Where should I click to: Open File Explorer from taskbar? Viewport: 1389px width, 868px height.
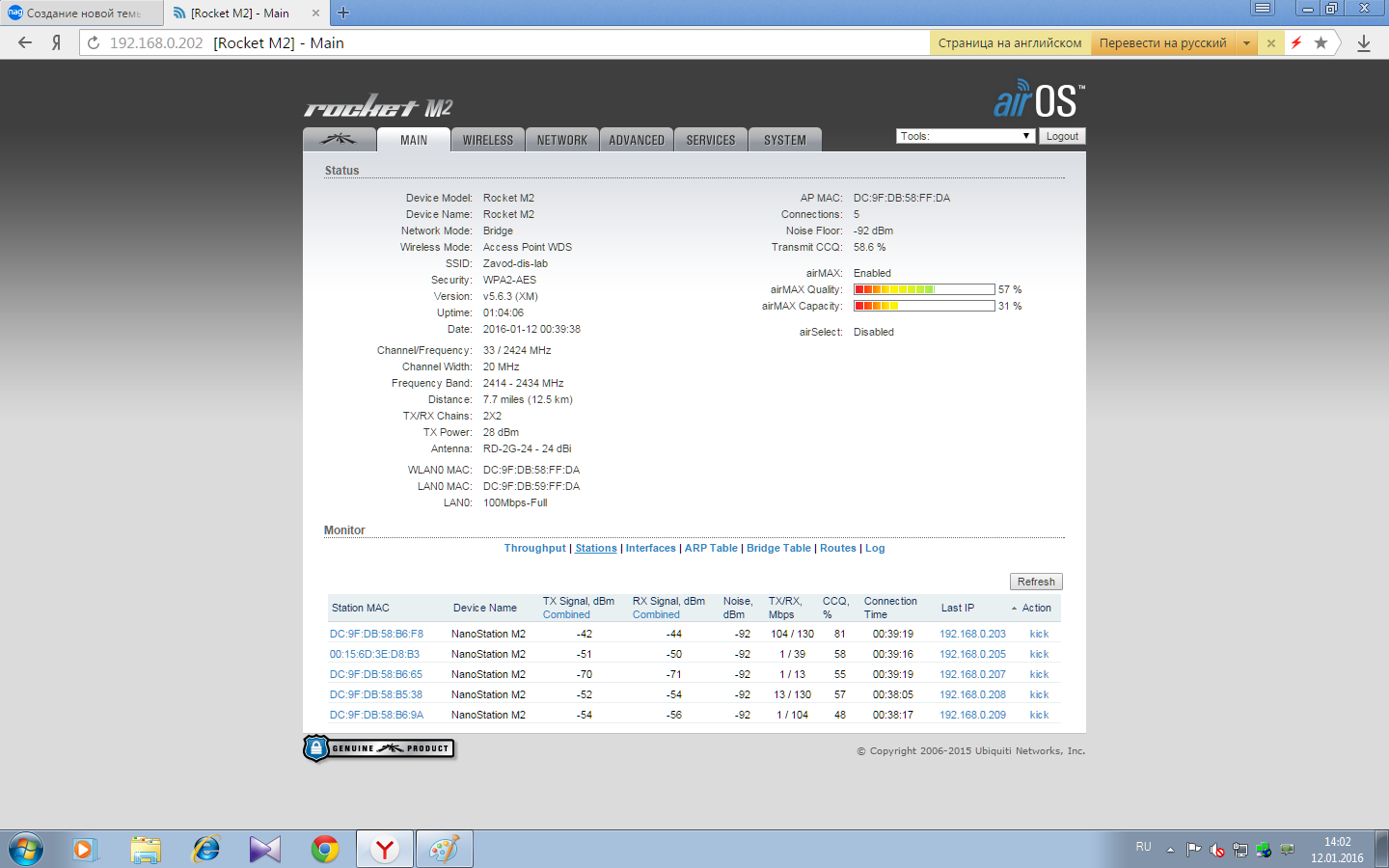click(146, 850)
